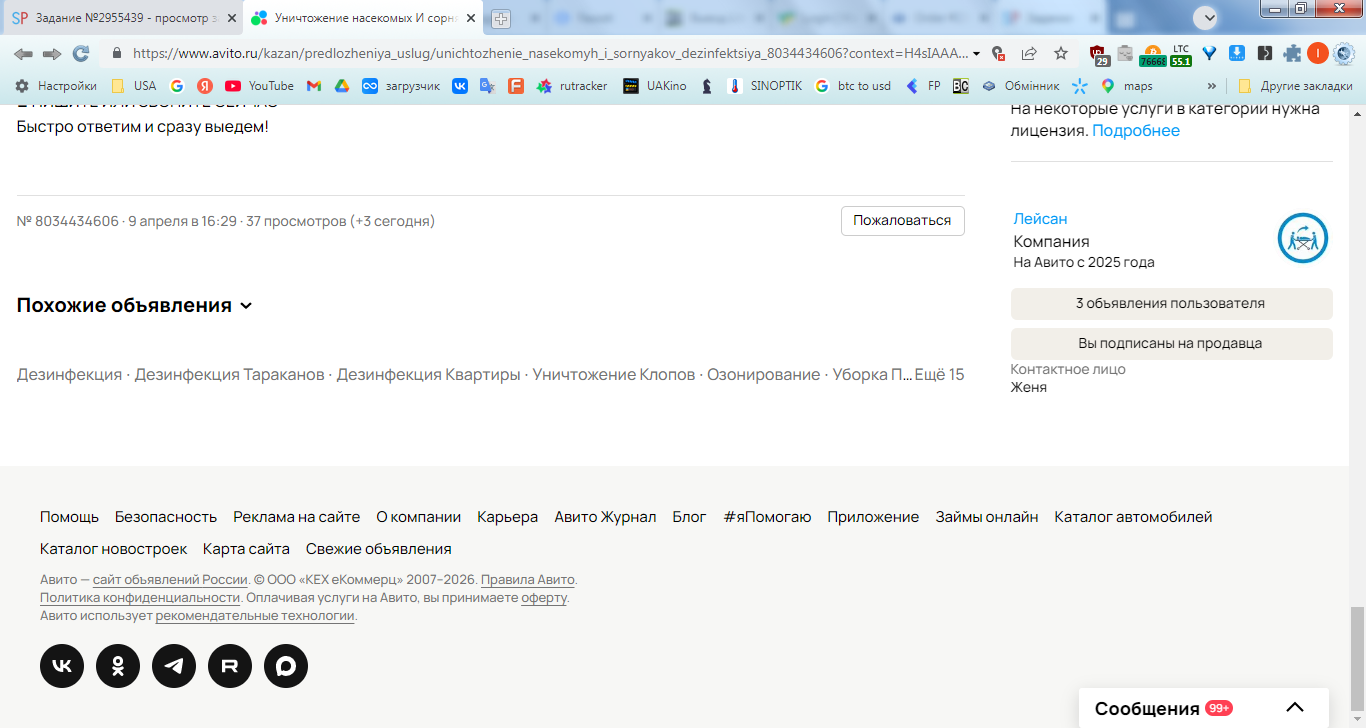
Task: Focus the URL address field
Action: 548,54
